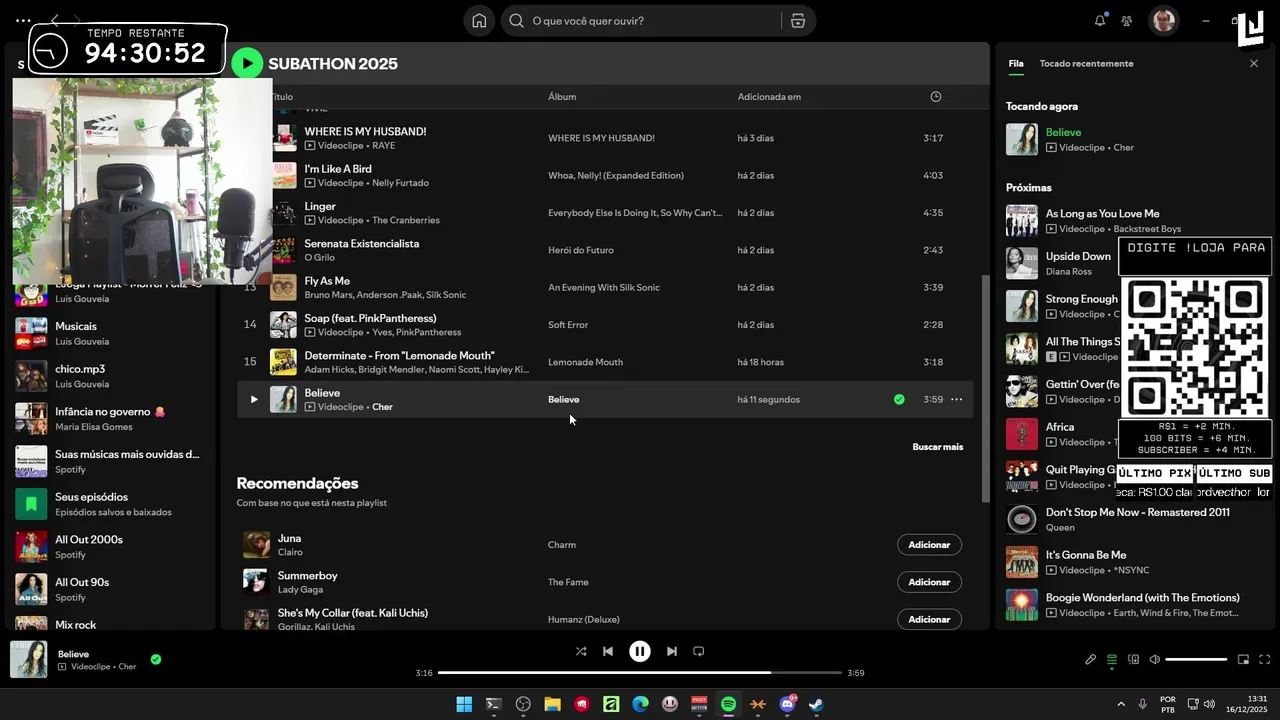Select I'm Like A Bird track
Image resolution: width=1280 pixels, height=720 pixels.
338,169
